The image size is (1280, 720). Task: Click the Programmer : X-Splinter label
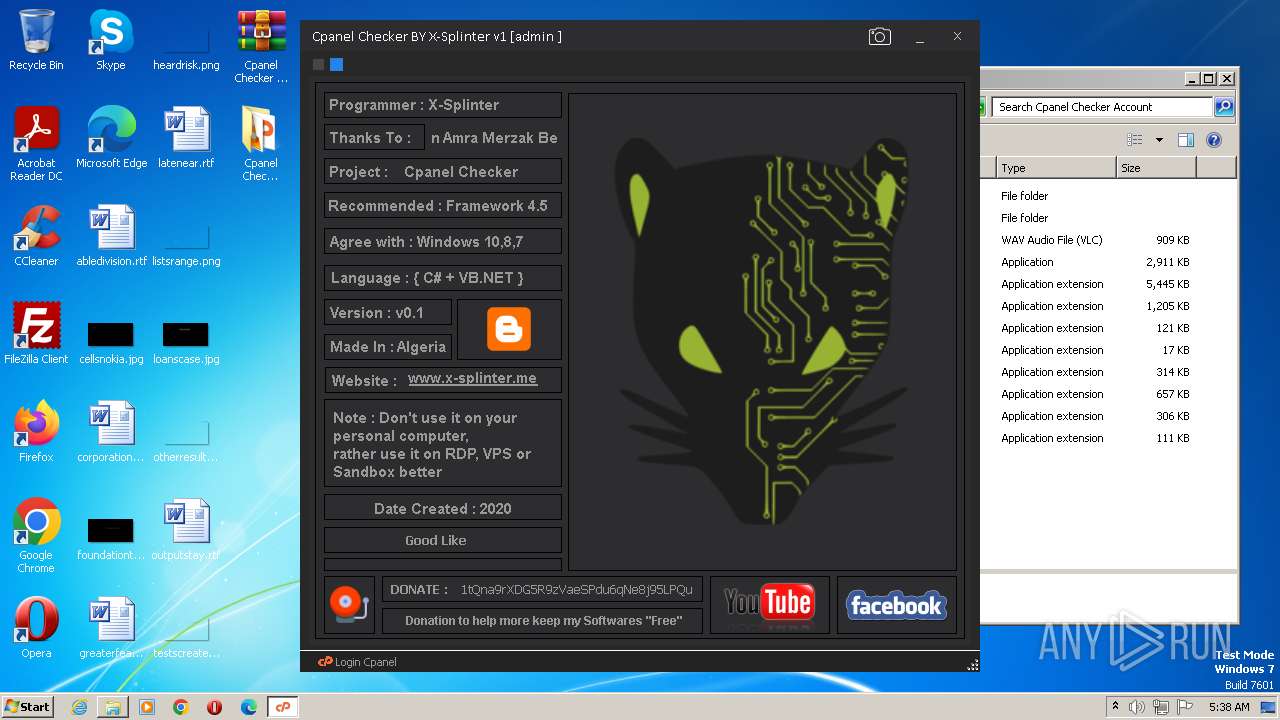[442, 105]
